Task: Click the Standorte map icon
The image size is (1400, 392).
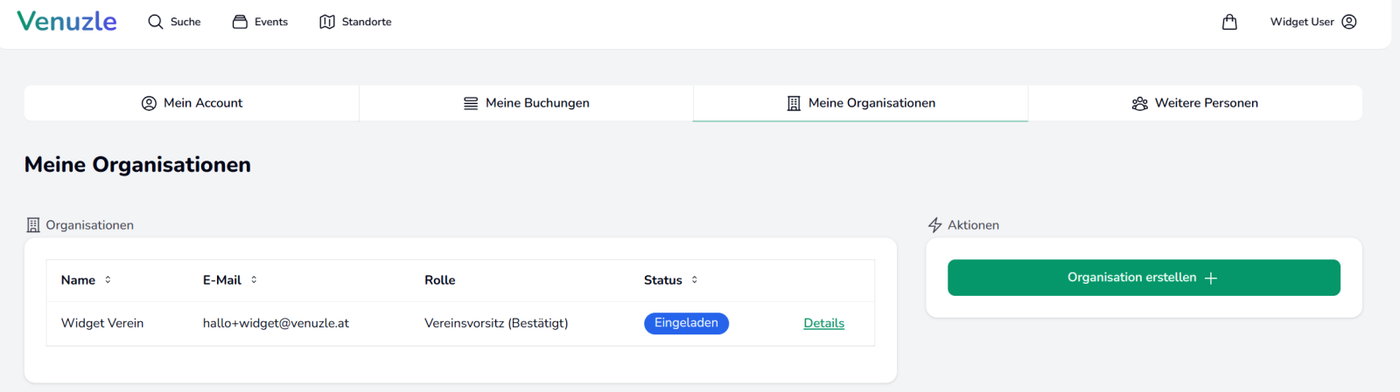Action: pos(327,22)
